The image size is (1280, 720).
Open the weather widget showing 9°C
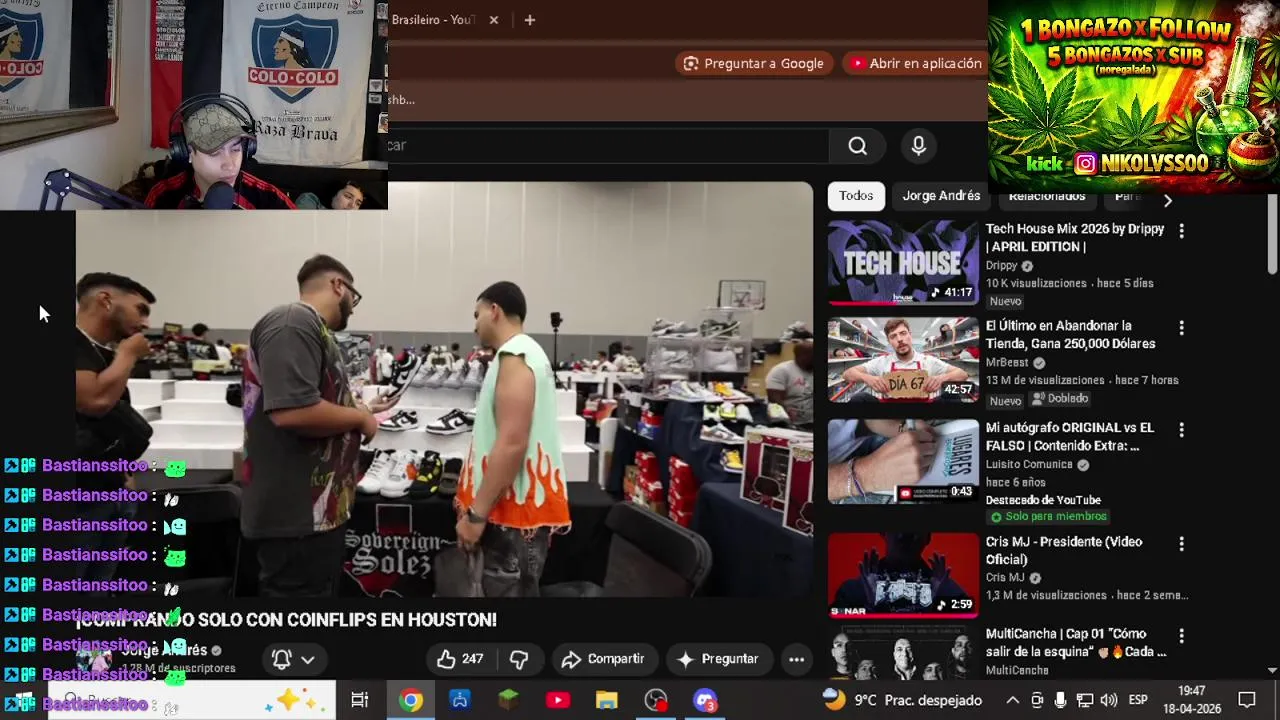tap(902, 700)
